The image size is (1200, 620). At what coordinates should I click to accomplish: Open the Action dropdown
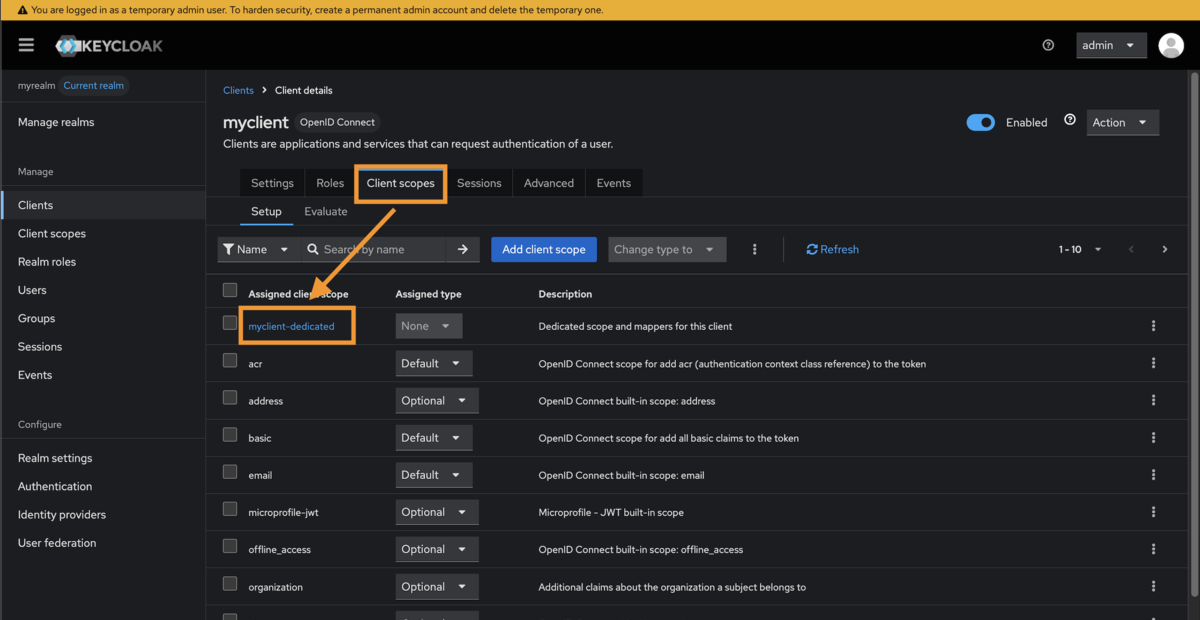pos(1123,122)
